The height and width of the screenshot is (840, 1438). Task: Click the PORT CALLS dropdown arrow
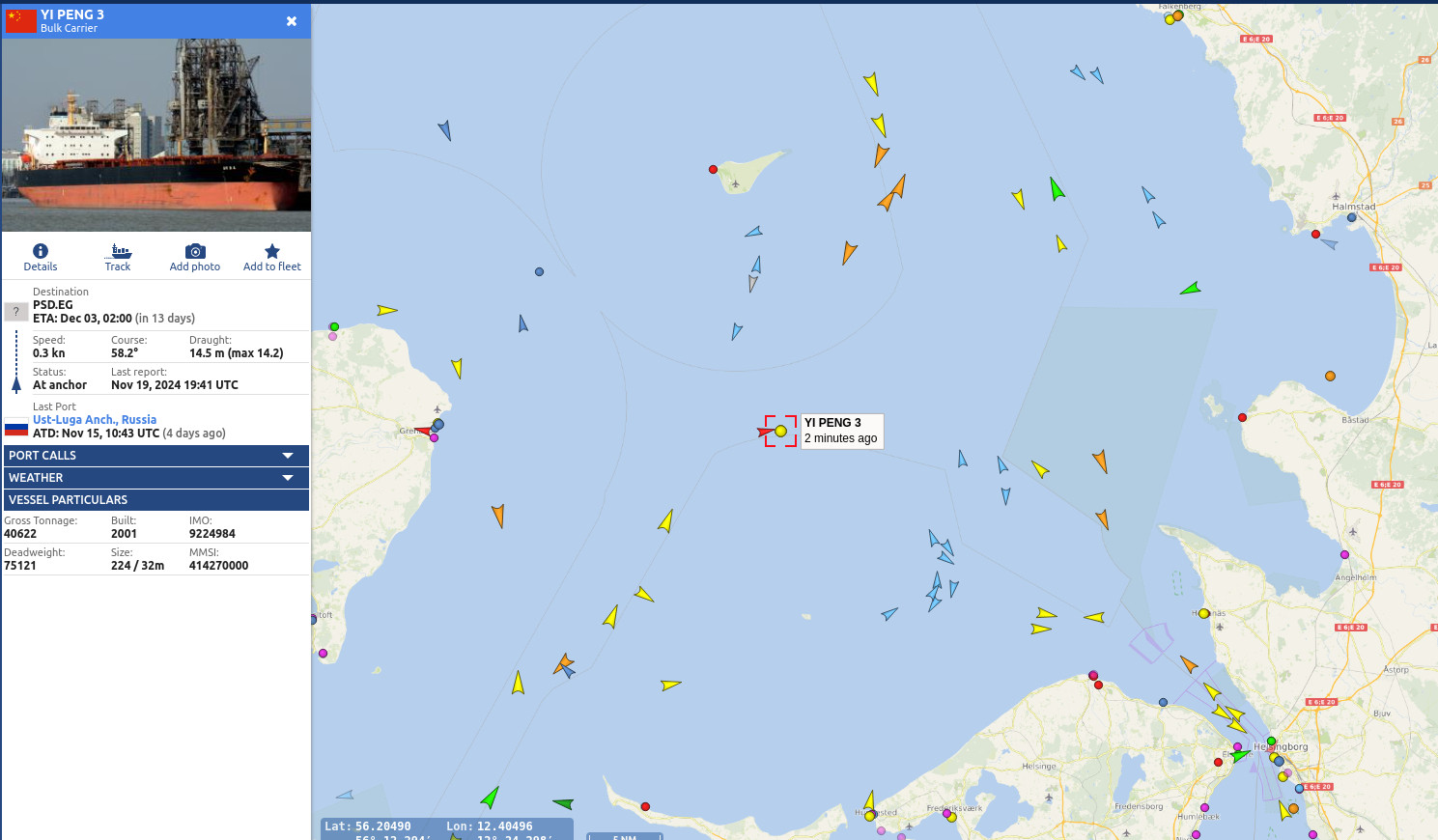click(288, 456)
